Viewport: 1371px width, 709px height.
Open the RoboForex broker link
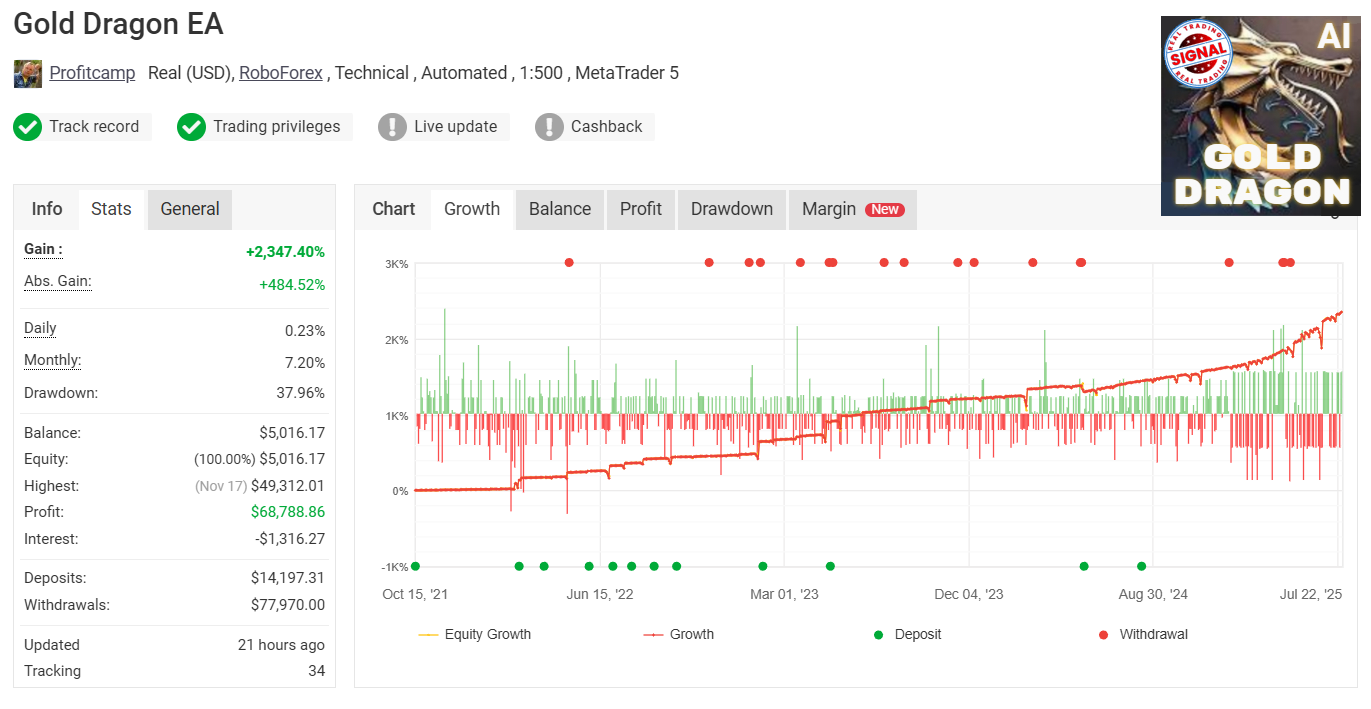[281, 73]
